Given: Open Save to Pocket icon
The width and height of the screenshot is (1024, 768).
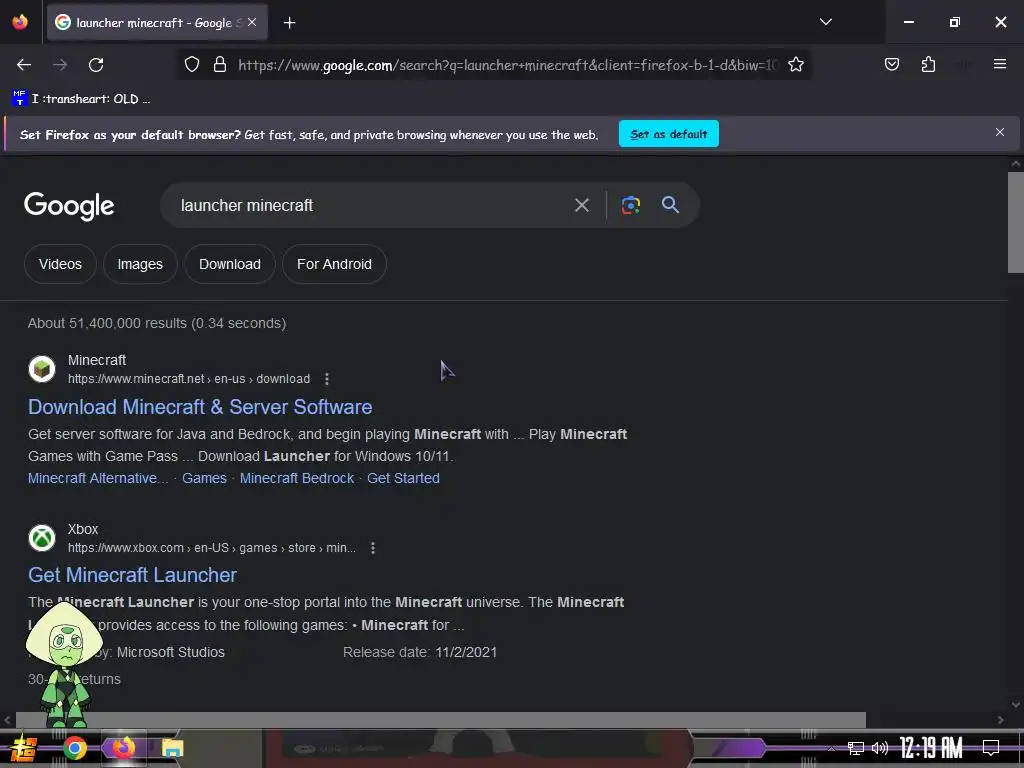Looking at the screenshot, I should click(891, 65).
